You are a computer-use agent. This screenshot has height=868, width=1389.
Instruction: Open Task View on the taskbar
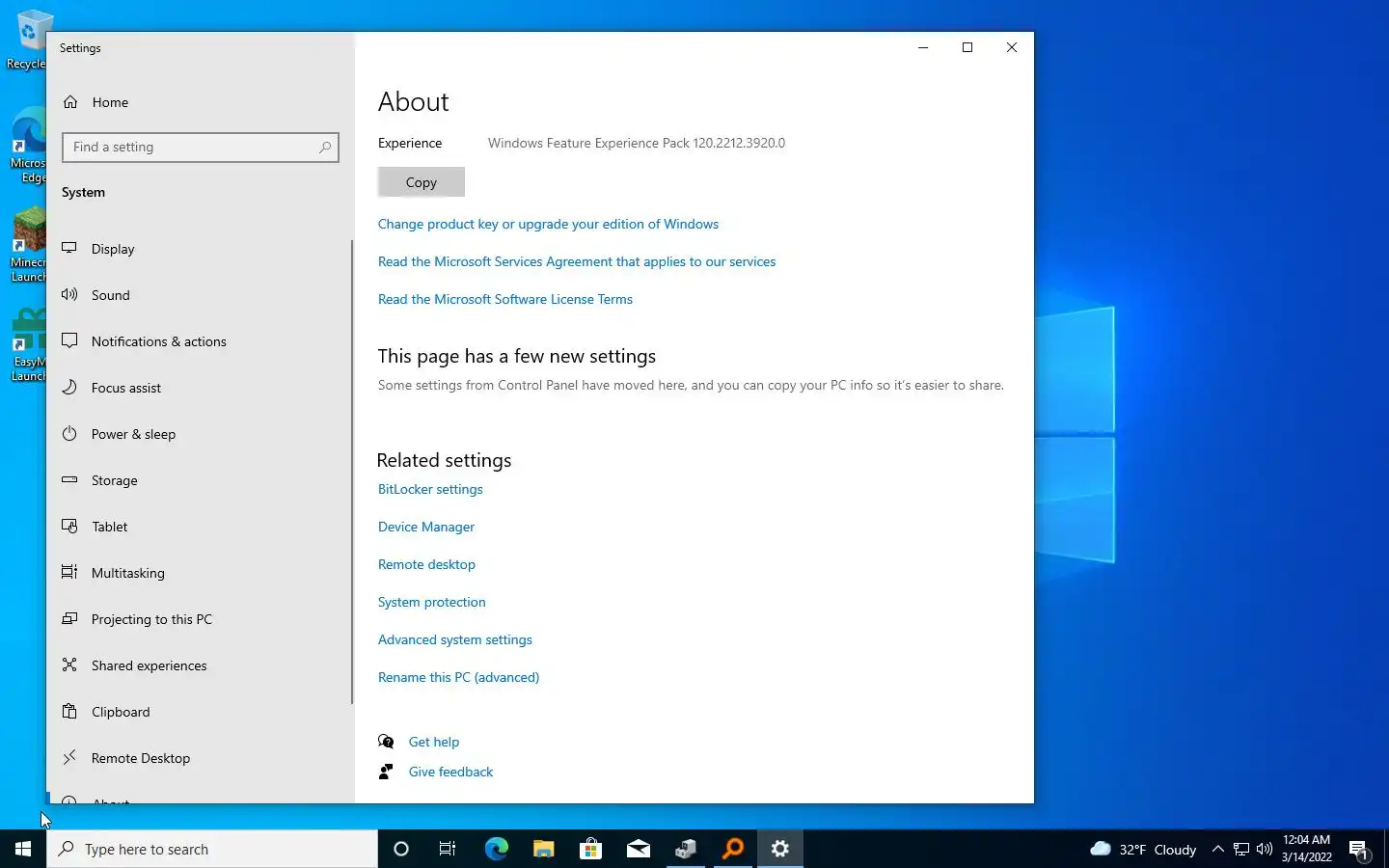coord(448,849)
